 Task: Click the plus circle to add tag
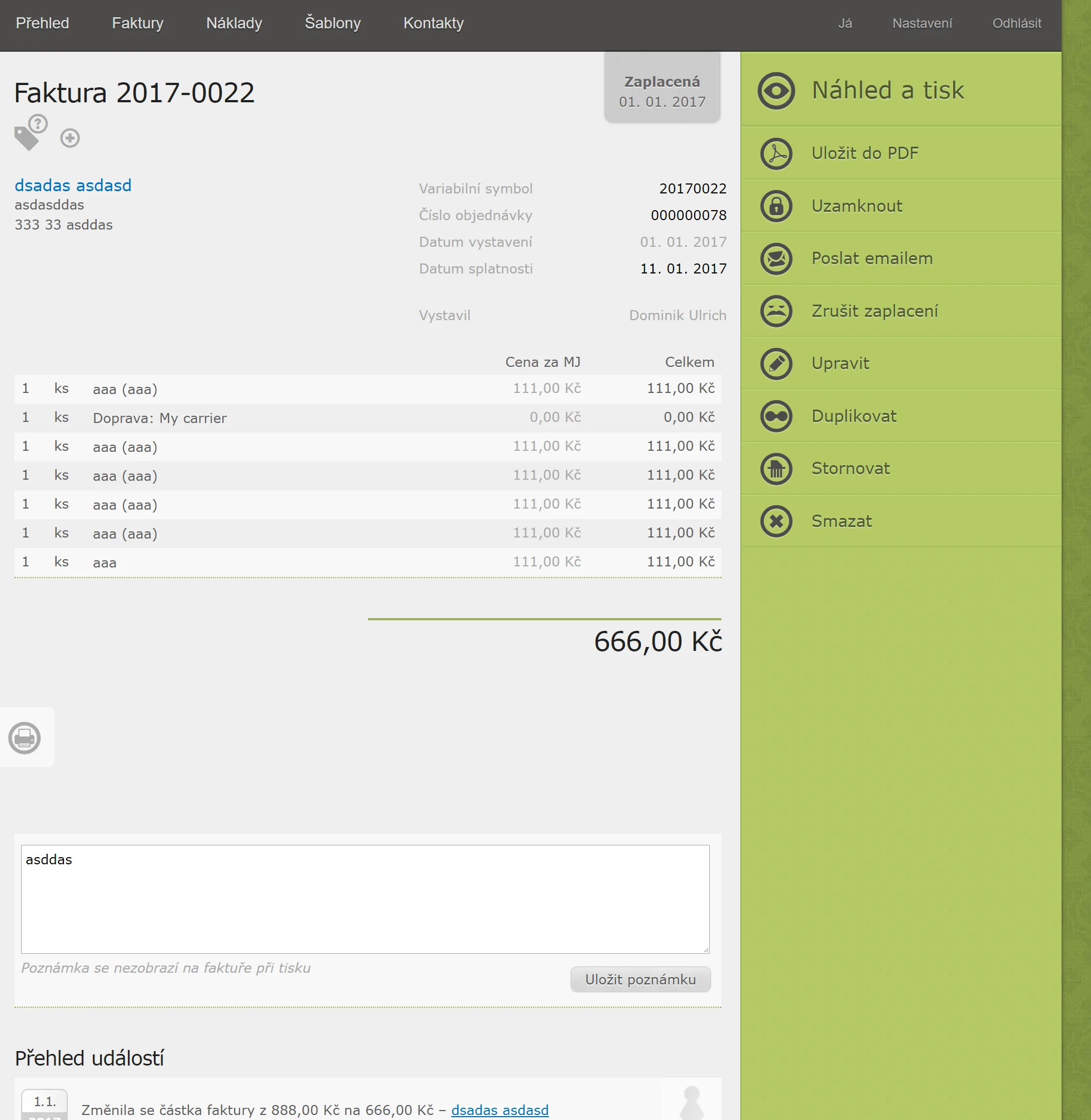pyautogui.click(x=70, y=138)
